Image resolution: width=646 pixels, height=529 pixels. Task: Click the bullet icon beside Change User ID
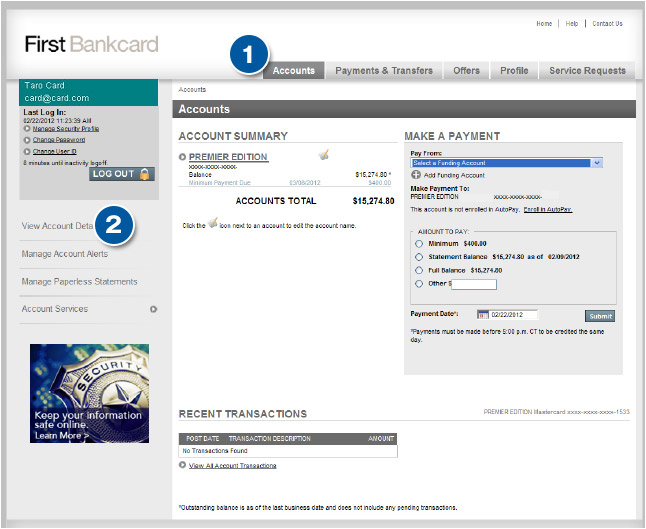(27, 152)
